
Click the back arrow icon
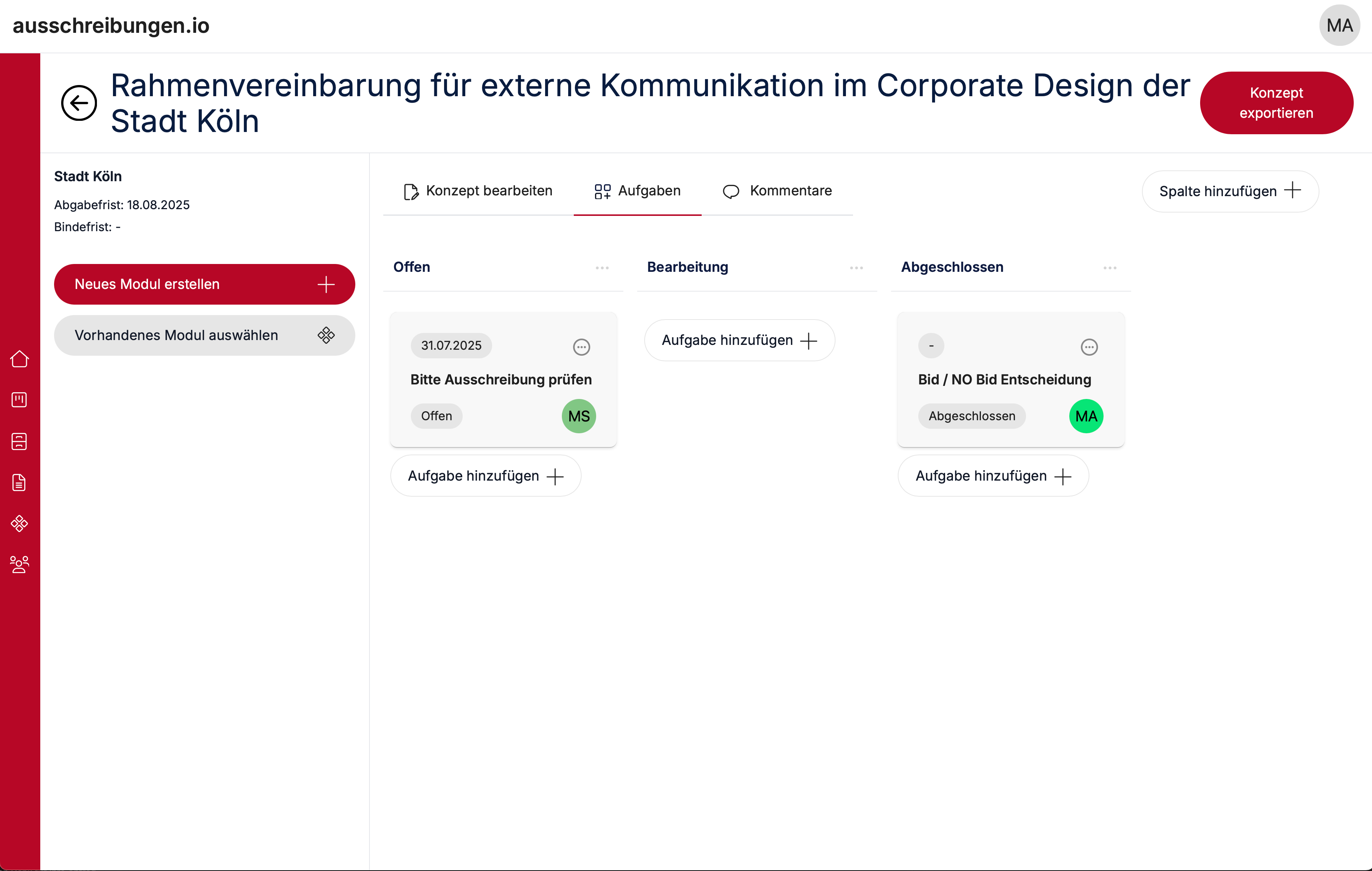point(79,103)
